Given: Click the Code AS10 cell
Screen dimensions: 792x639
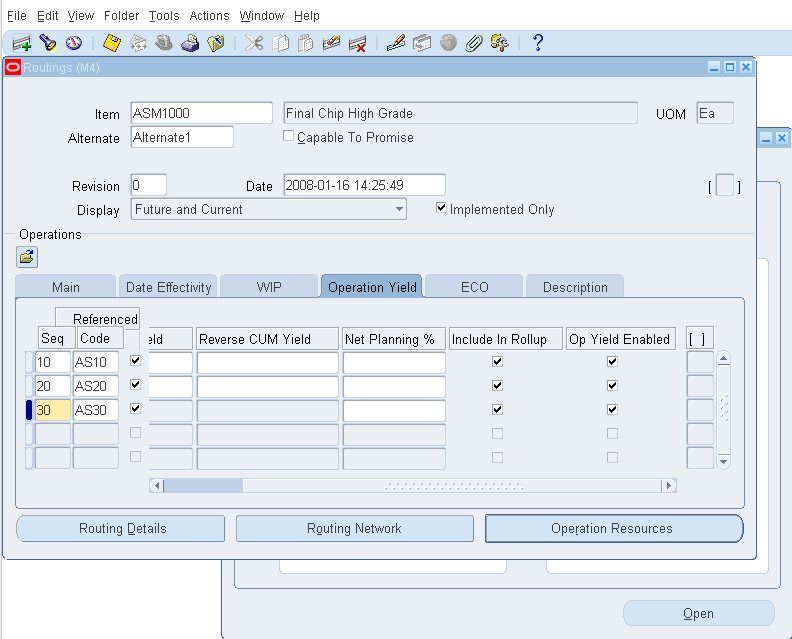Looking at the screenshot, I should pos(96,362).
